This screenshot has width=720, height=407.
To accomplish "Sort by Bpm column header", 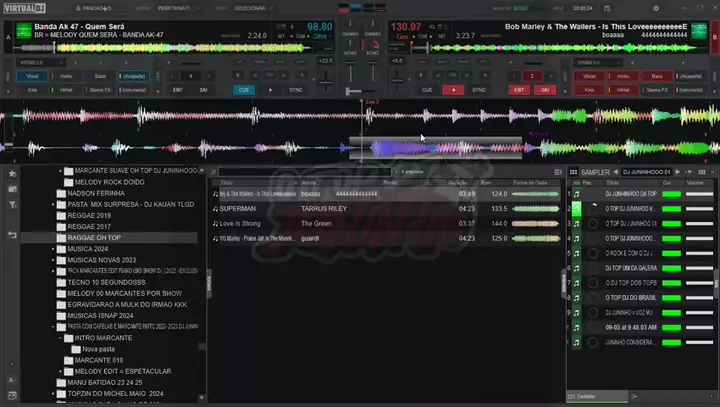I will (x=485, y=183).
